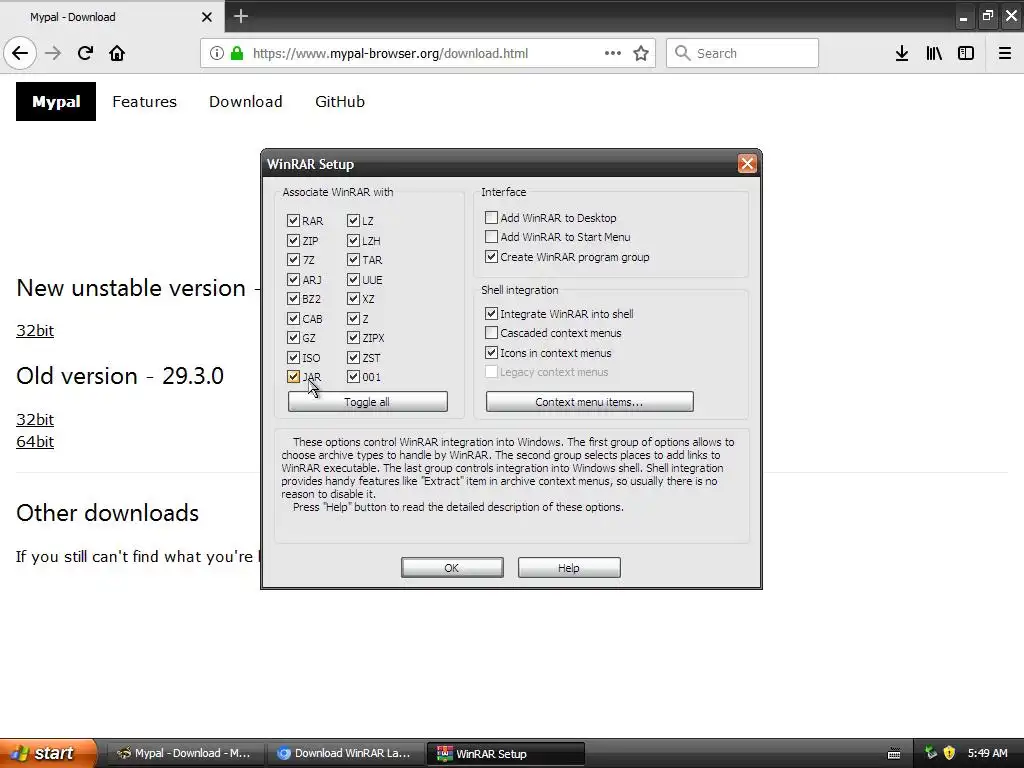Click the browser forward arrow
This screenshot has height=768, width=1024.
[53, 53]
